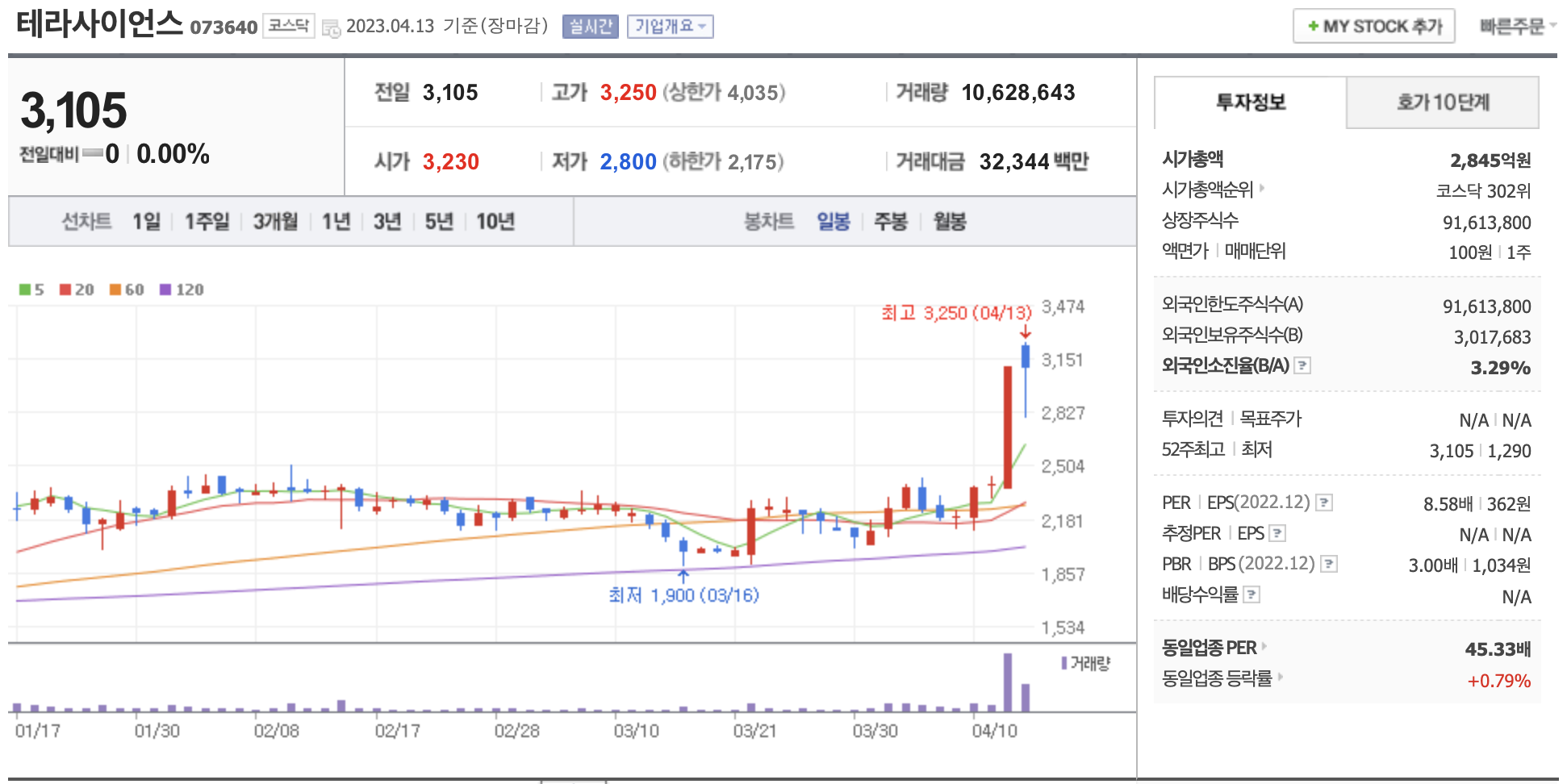Click help icon next to PER EPS(2022.12)
The width and height of the screenshot is (1567, 784).
click(x=1323, y=503)
